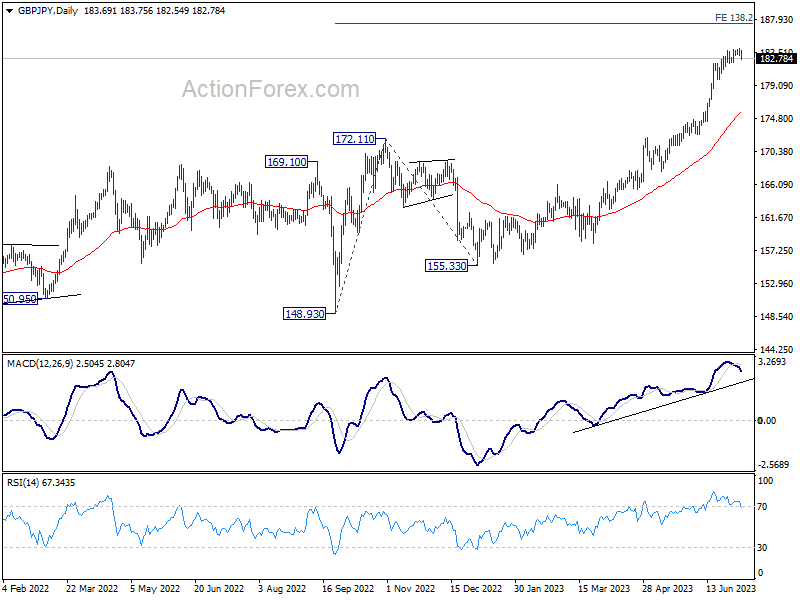800x600 pixels.
Task: Click the 172.110 price label
Action: coord(354,139)
